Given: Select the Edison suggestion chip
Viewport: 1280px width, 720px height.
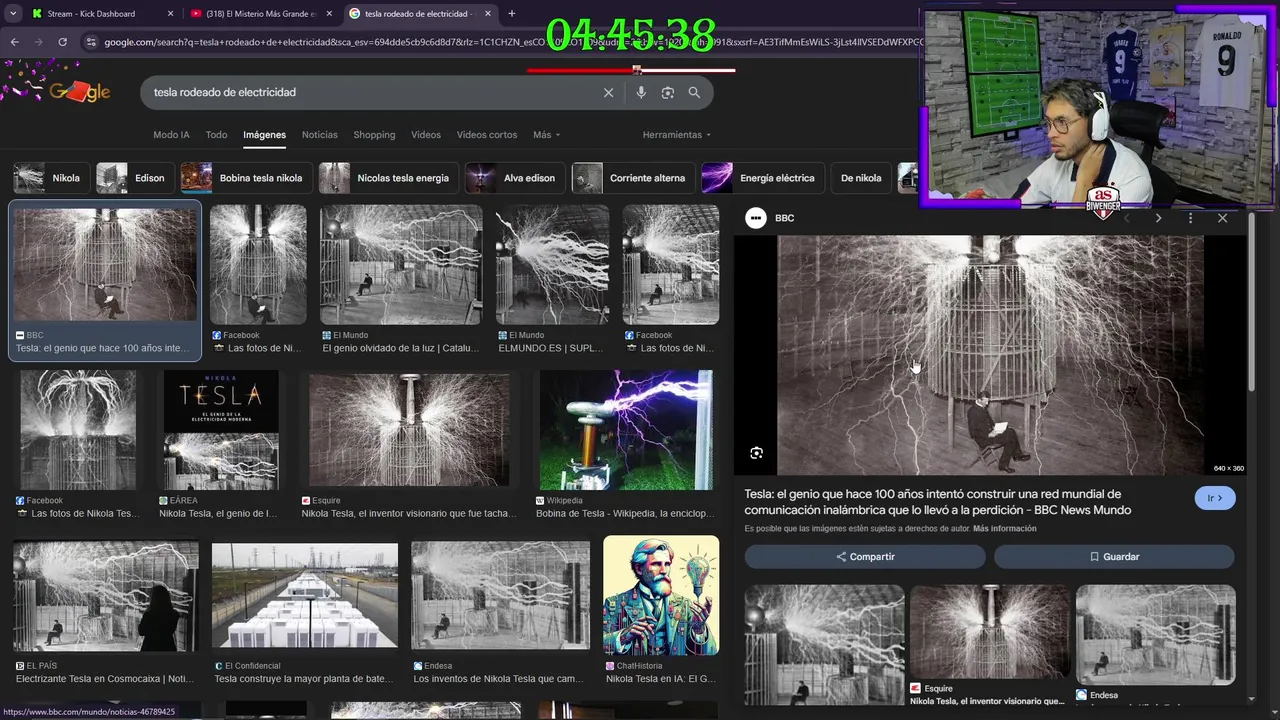Looking at the screenshot, I should (133, 178).
